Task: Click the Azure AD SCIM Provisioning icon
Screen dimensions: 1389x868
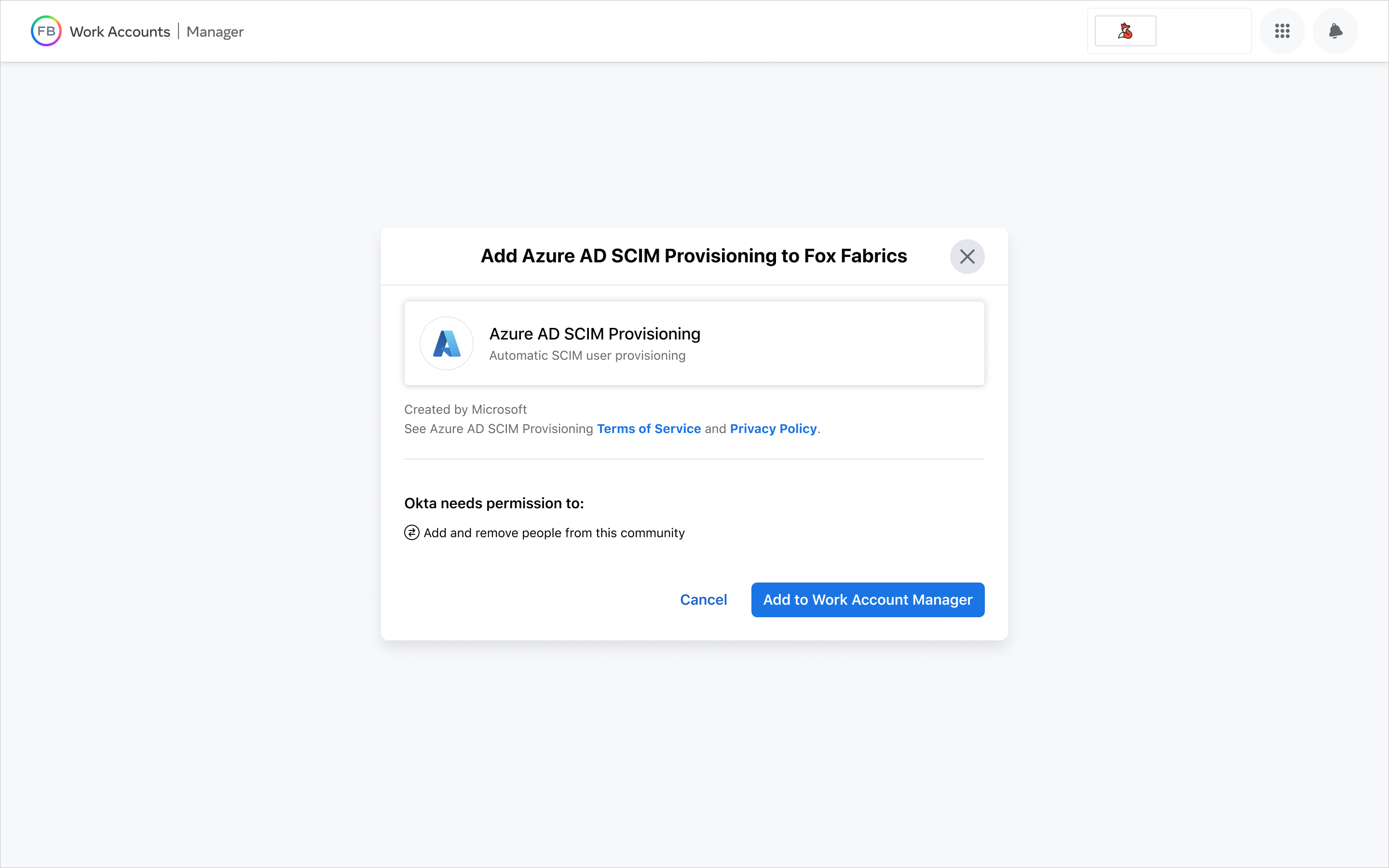Action: [446, 343]
